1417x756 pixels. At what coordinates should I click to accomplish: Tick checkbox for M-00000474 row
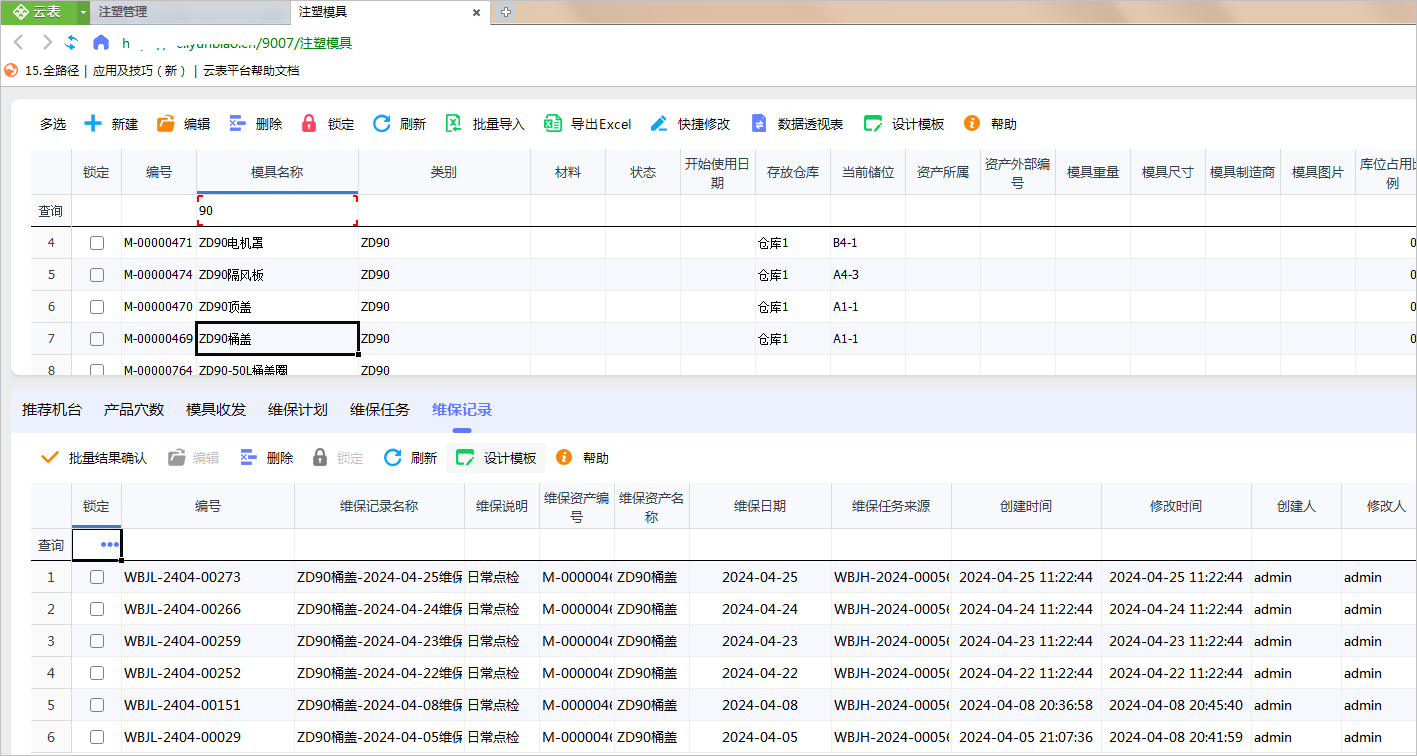point(97,275)
